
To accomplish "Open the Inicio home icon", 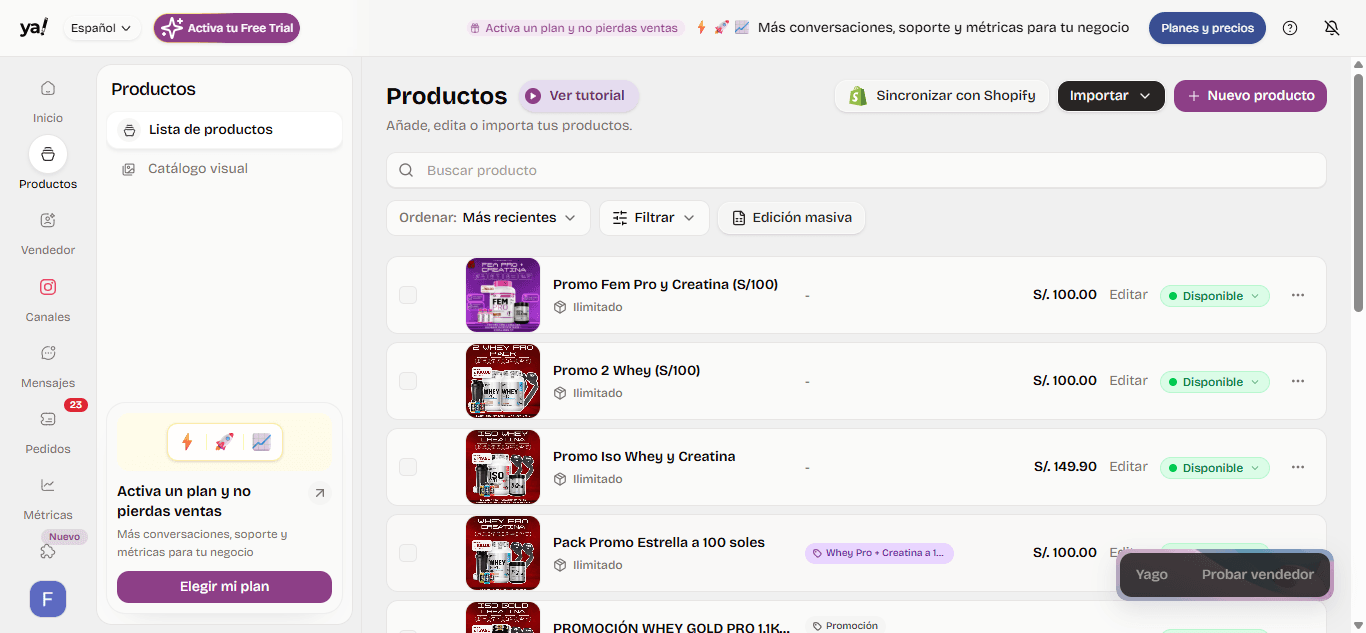I will click(48, 88).
